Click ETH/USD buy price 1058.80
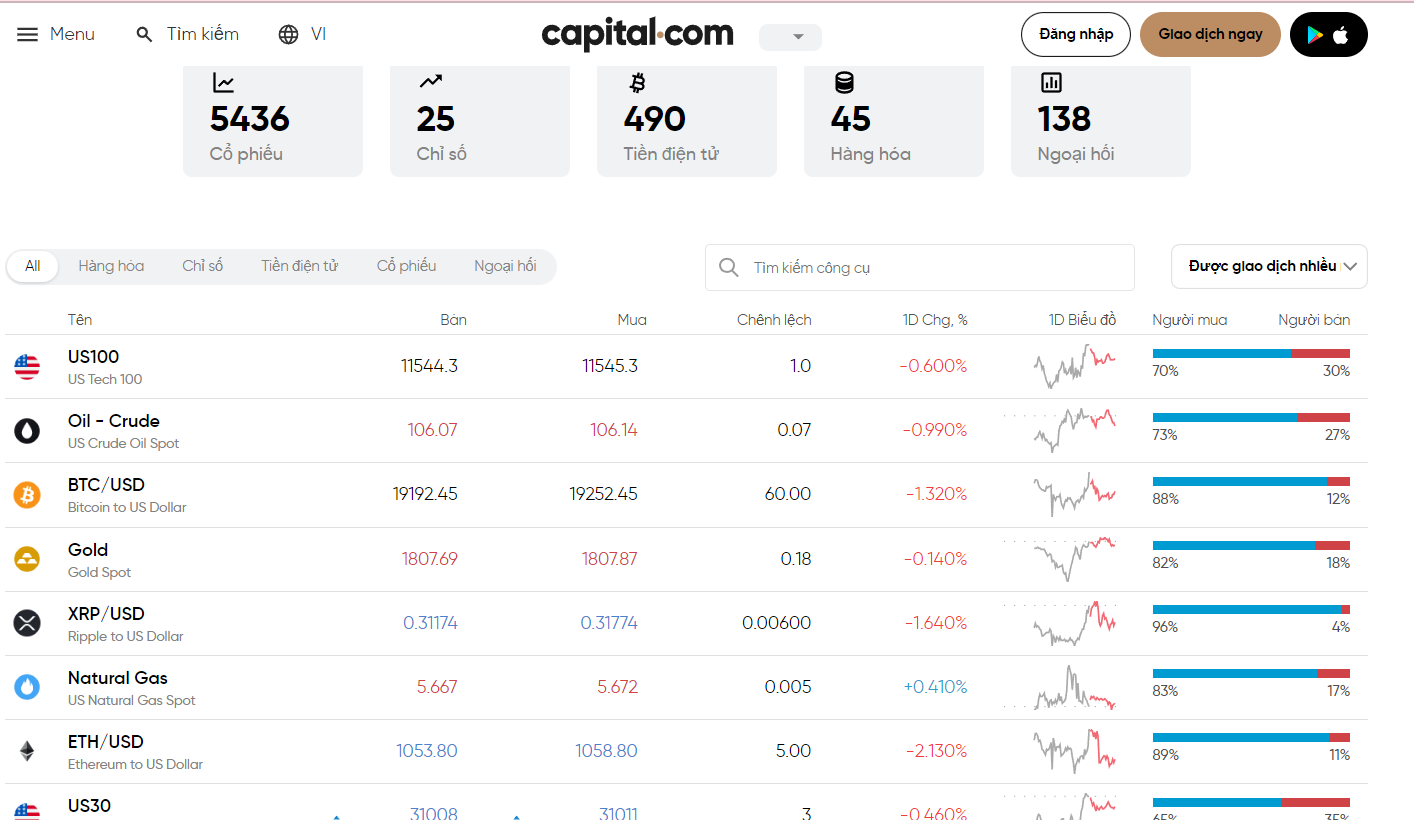This screenshot has width=1414, height=820. point(606,751)
